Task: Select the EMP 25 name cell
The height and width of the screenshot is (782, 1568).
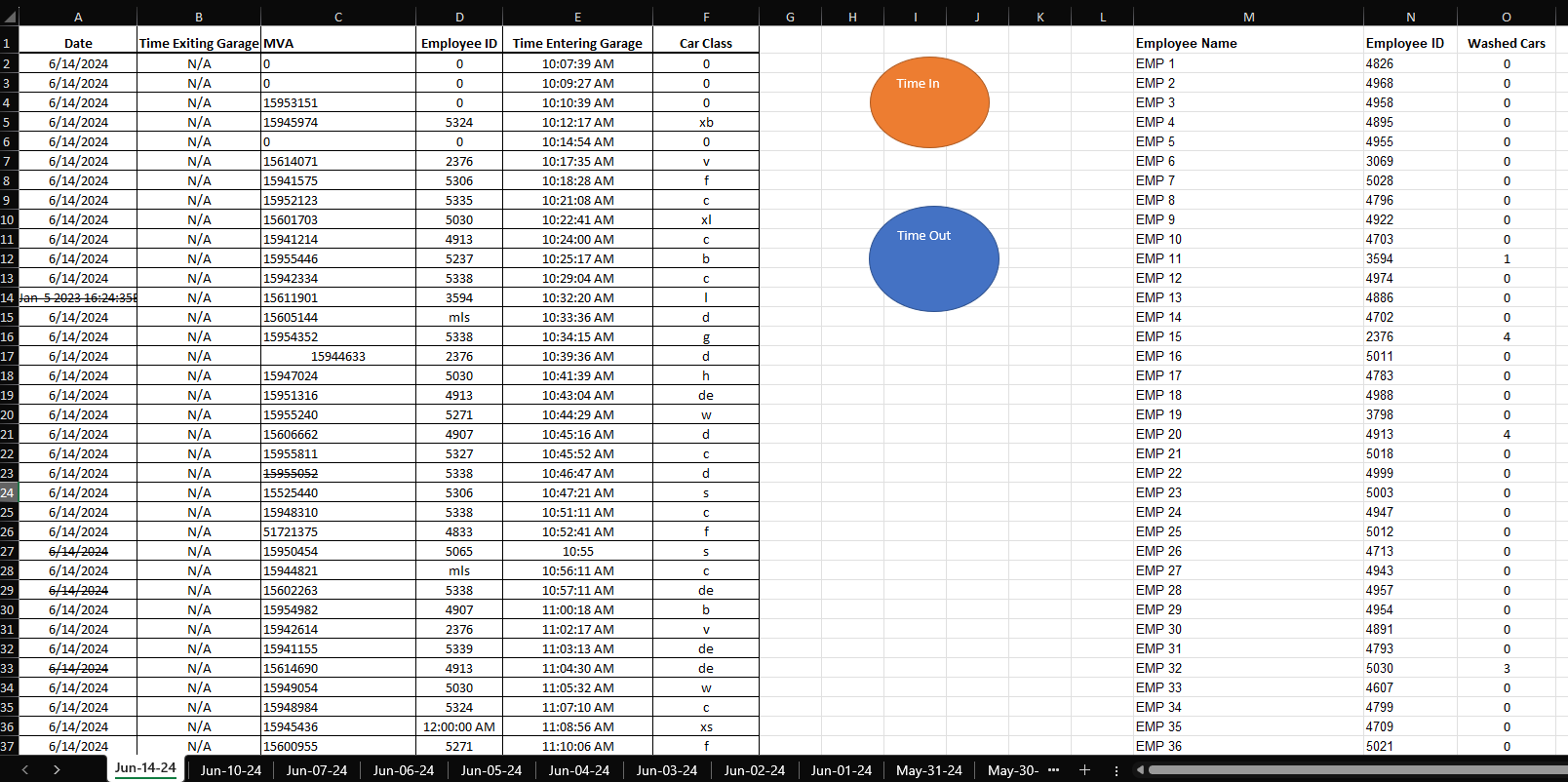Action: [1249, 531]
